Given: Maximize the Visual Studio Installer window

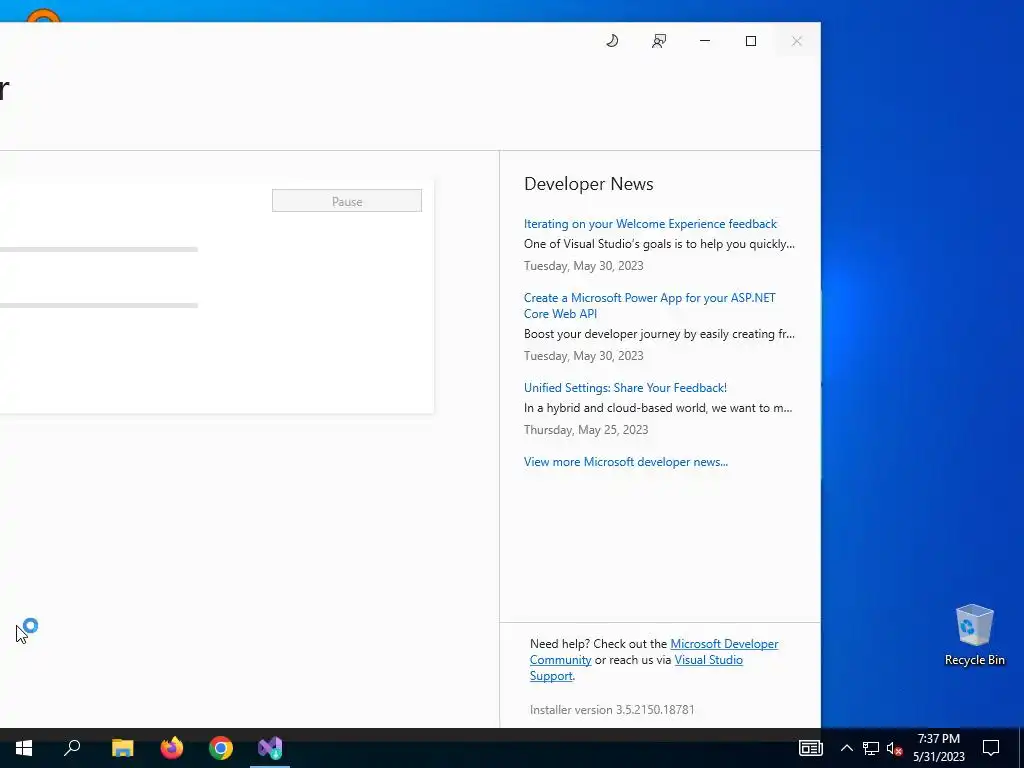Looking at the screenshot, I should pos(751,41).
